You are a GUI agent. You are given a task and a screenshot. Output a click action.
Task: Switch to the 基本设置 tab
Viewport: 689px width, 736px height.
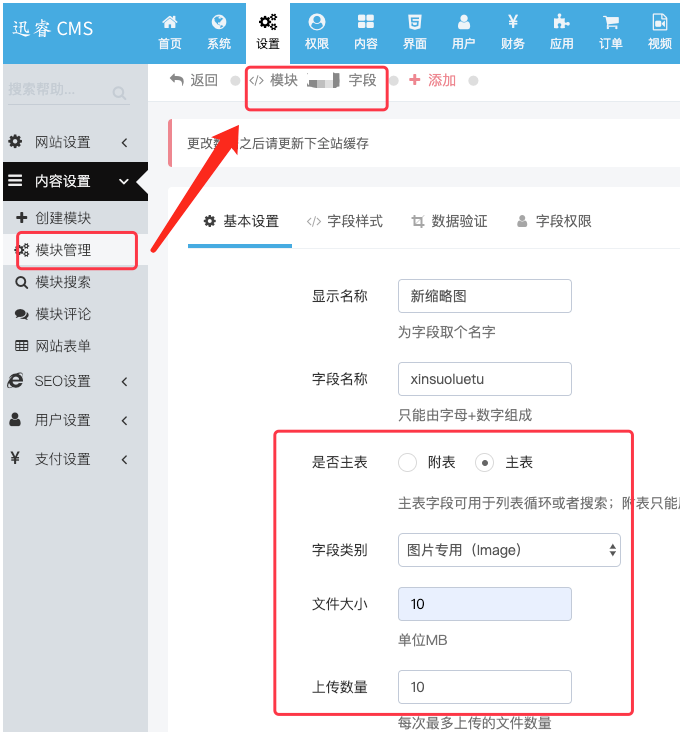[x=240, y=221]
